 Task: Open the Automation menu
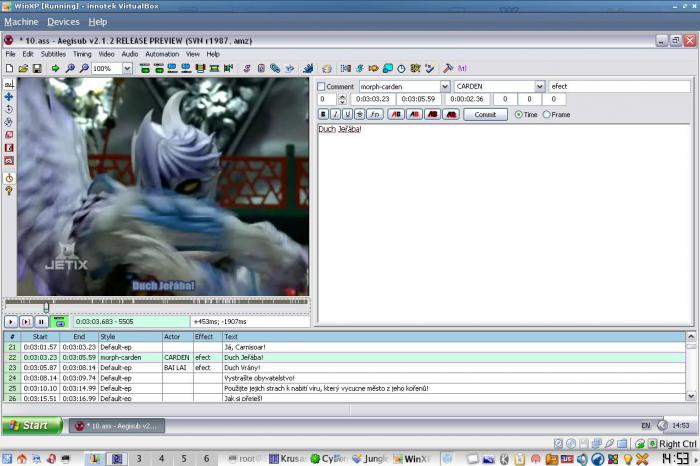tap(162, 54)
